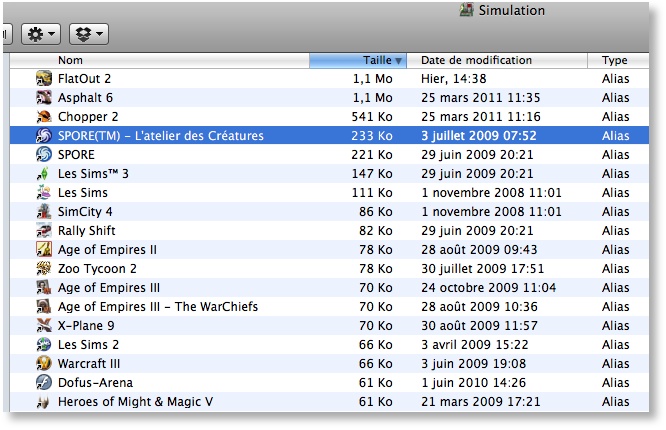Click the 24 octobre 2009 11:04 date

point(488,288)
